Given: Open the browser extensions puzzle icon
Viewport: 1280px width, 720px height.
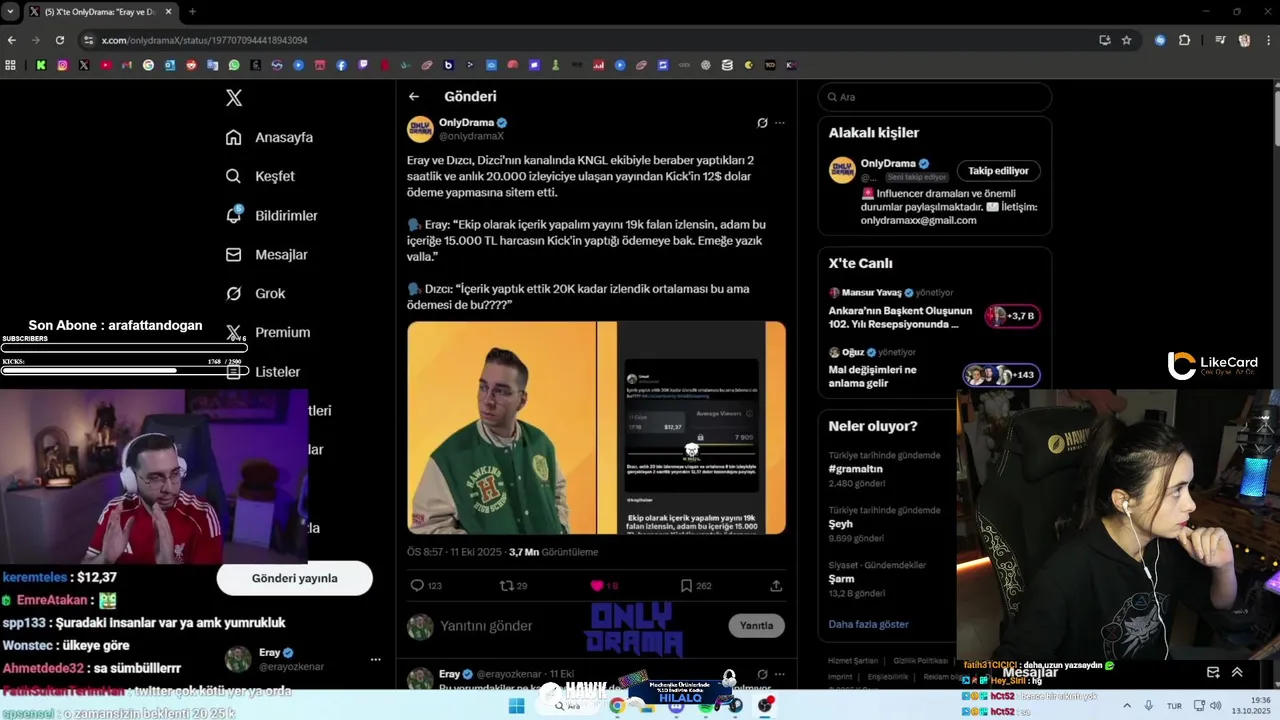Looking at the screenshot, I should click(x=1185, y=40).
